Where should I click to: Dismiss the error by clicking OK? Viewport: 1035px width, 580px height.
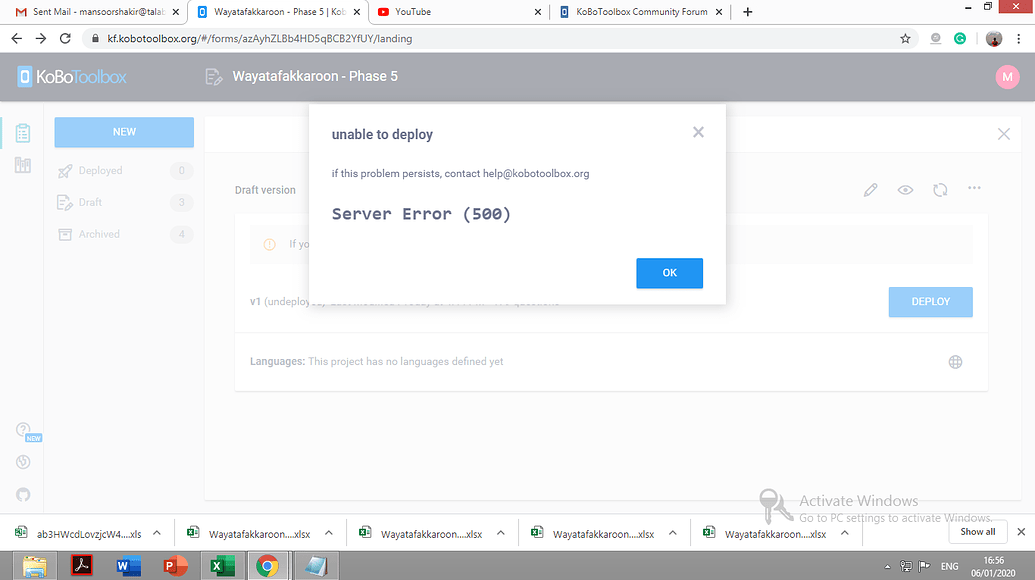click(669, 272)
